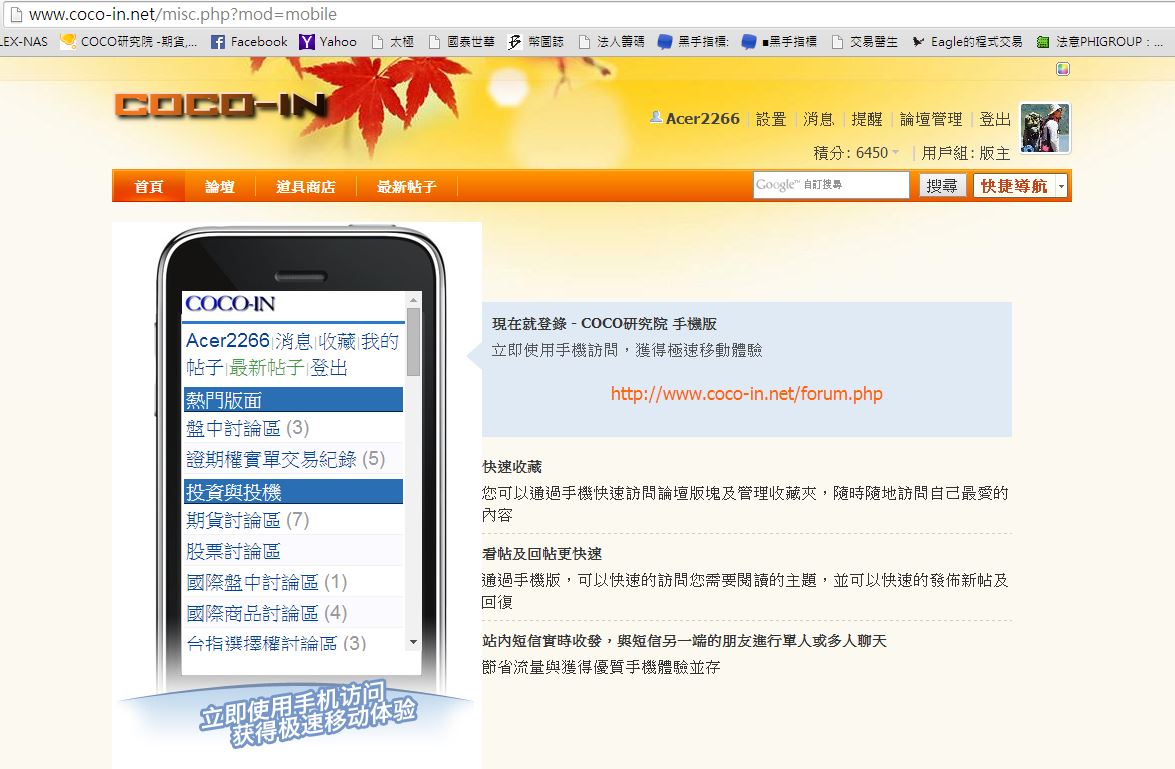Click 現在就登錄 - COCO研究院 手機版 heading
The image size is (1175, 769).
click(604, 324)
